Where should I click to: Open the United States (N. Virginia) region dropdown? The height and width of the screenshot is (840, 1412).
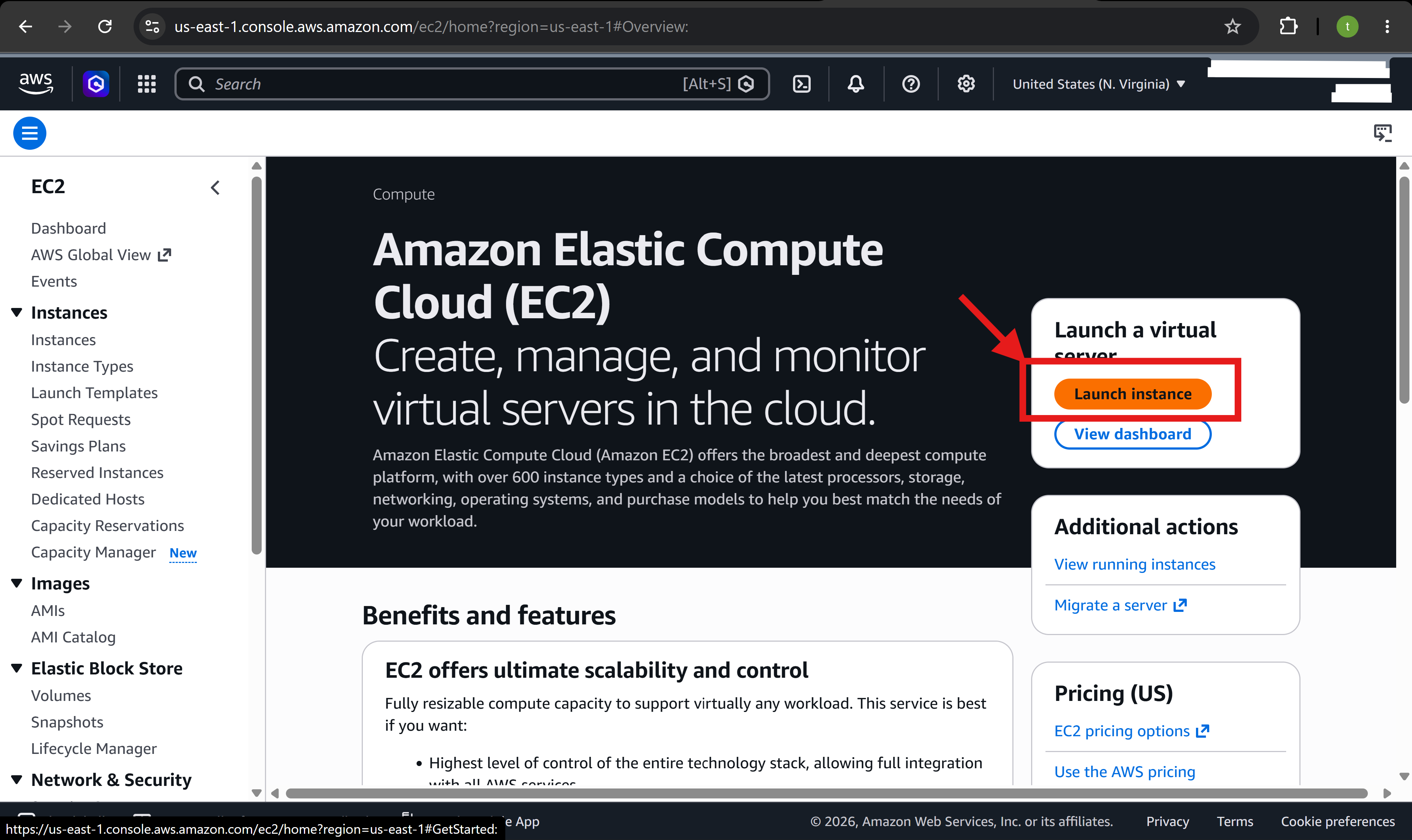pos(1098,84)
